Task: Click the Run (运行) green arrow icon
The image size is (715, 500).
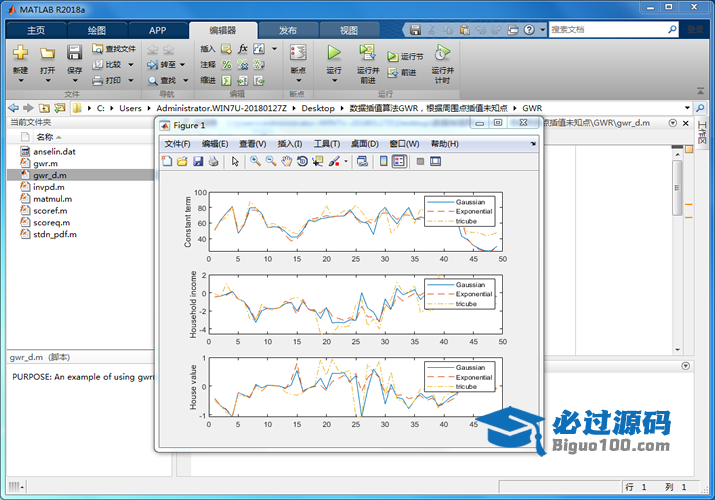Action: (x=334, y=53)
